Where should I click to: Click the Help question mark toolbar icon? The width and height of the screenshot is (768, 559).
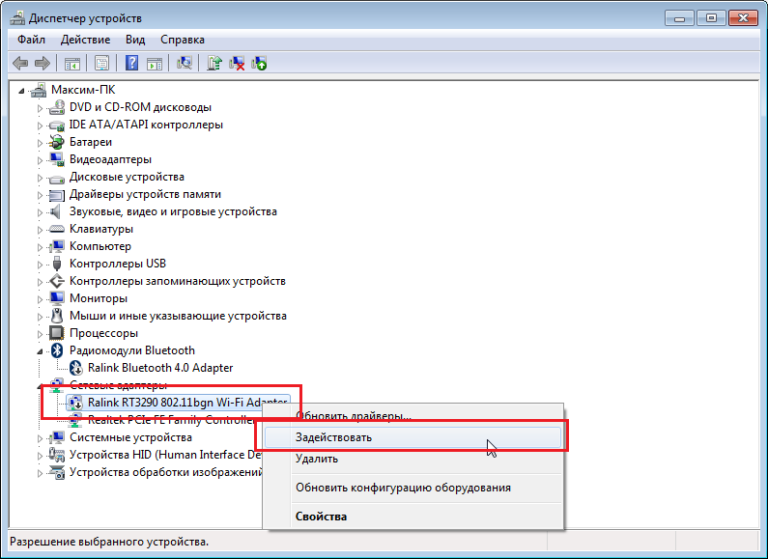(131, 63)
